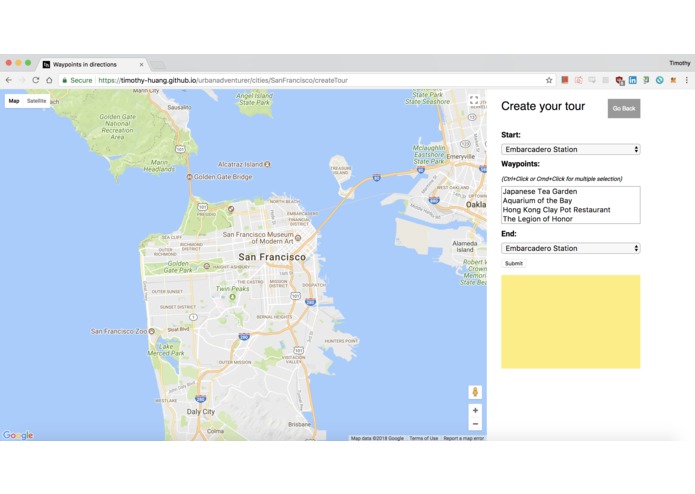Image resolution: width=695 pixels, height=494 pixels.
Task: Click the Street View pegman icon
Action: pyautogui.click(x=475, y=392)
